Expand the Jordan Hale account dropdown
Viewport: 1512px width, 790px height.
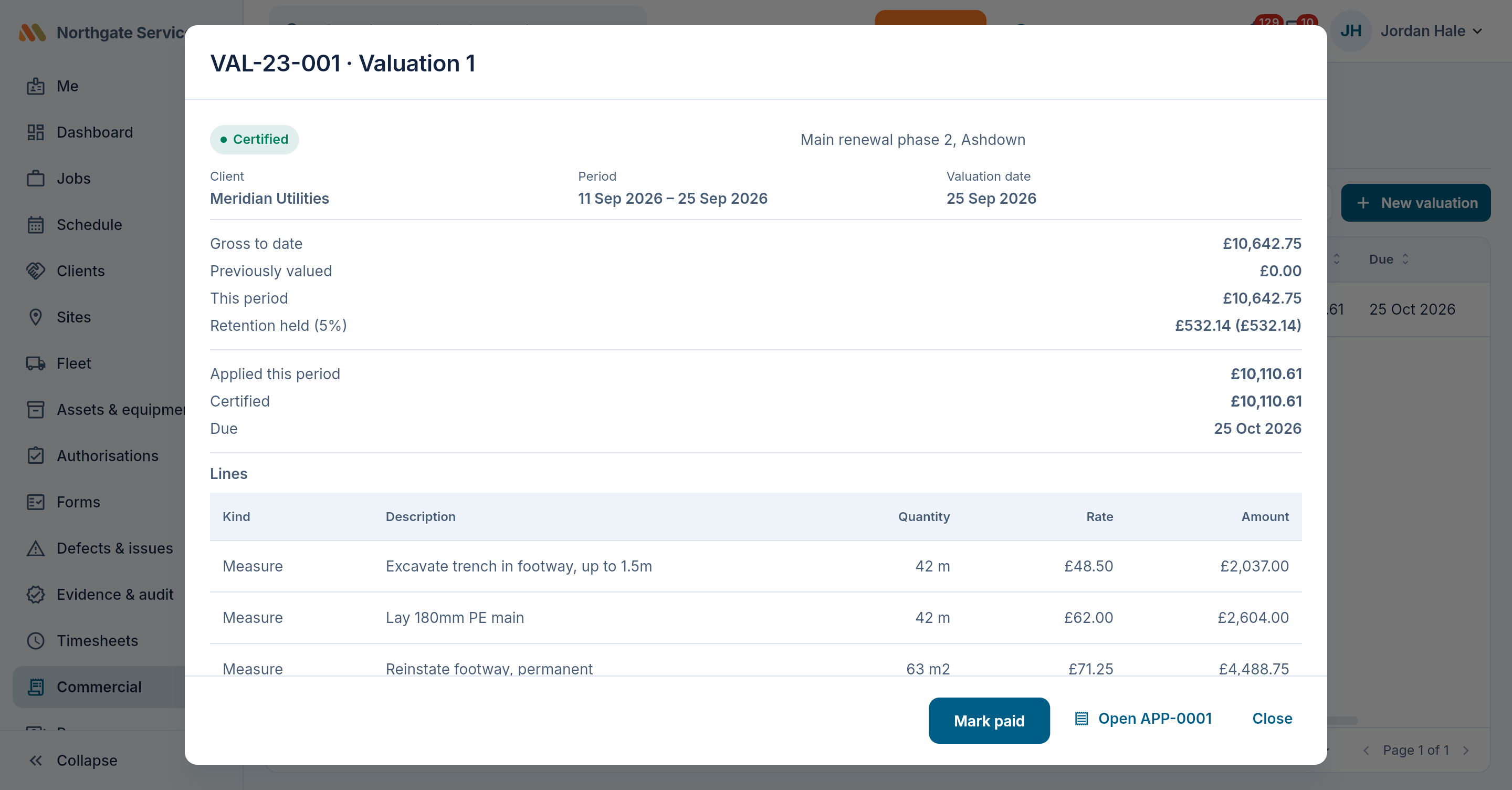point(1477,31)
